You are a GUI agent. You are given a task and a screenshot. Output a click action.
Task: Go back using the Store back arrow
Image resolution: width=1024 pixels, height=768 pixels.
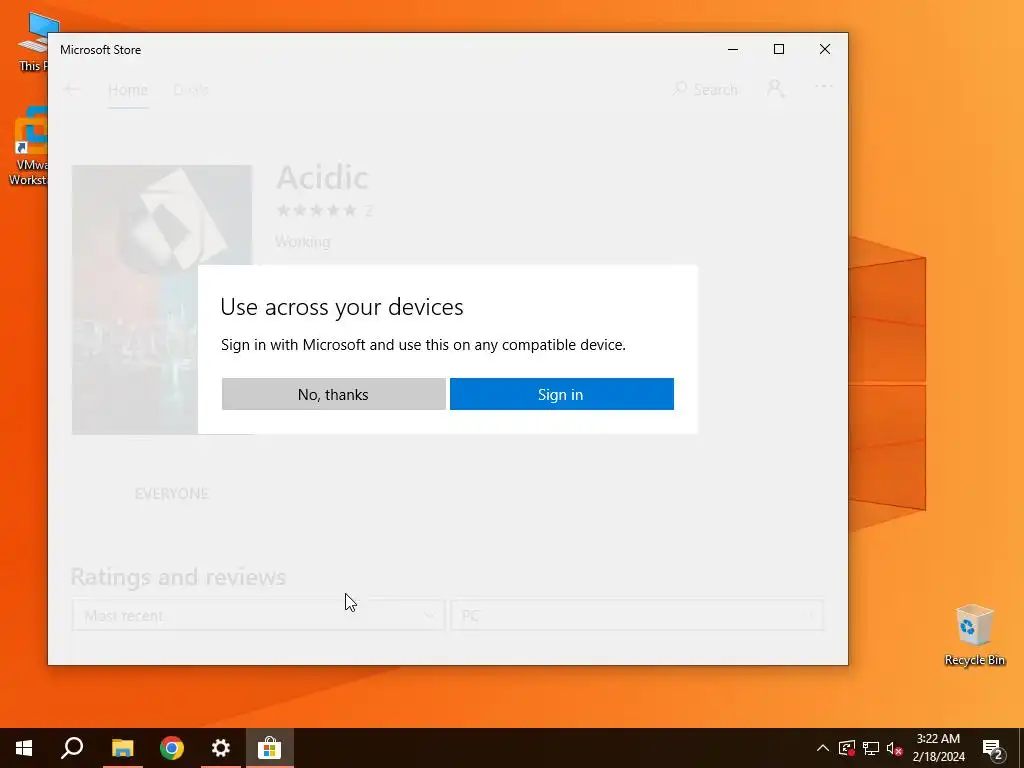pyautogui.click(x=72, y=89)
